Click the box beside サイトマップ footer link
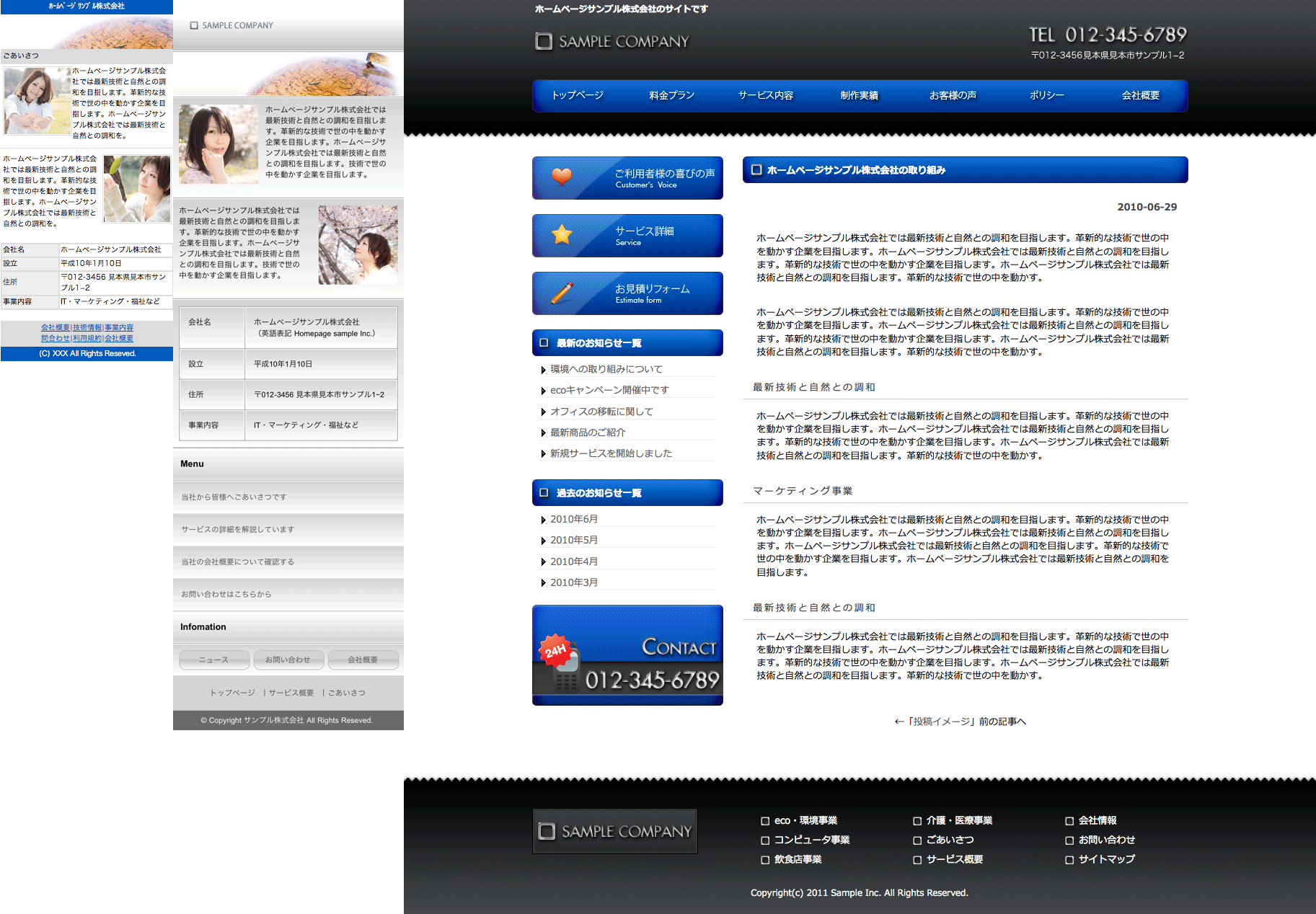 (x=1069, y=860)
